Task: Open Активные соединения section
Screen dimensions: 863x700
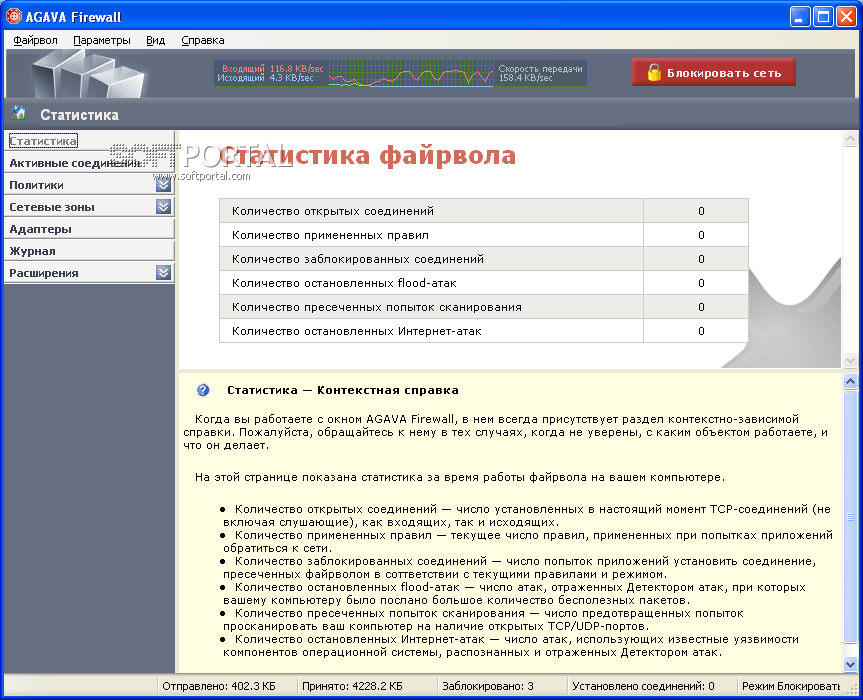Action: (x=89, y=163)
